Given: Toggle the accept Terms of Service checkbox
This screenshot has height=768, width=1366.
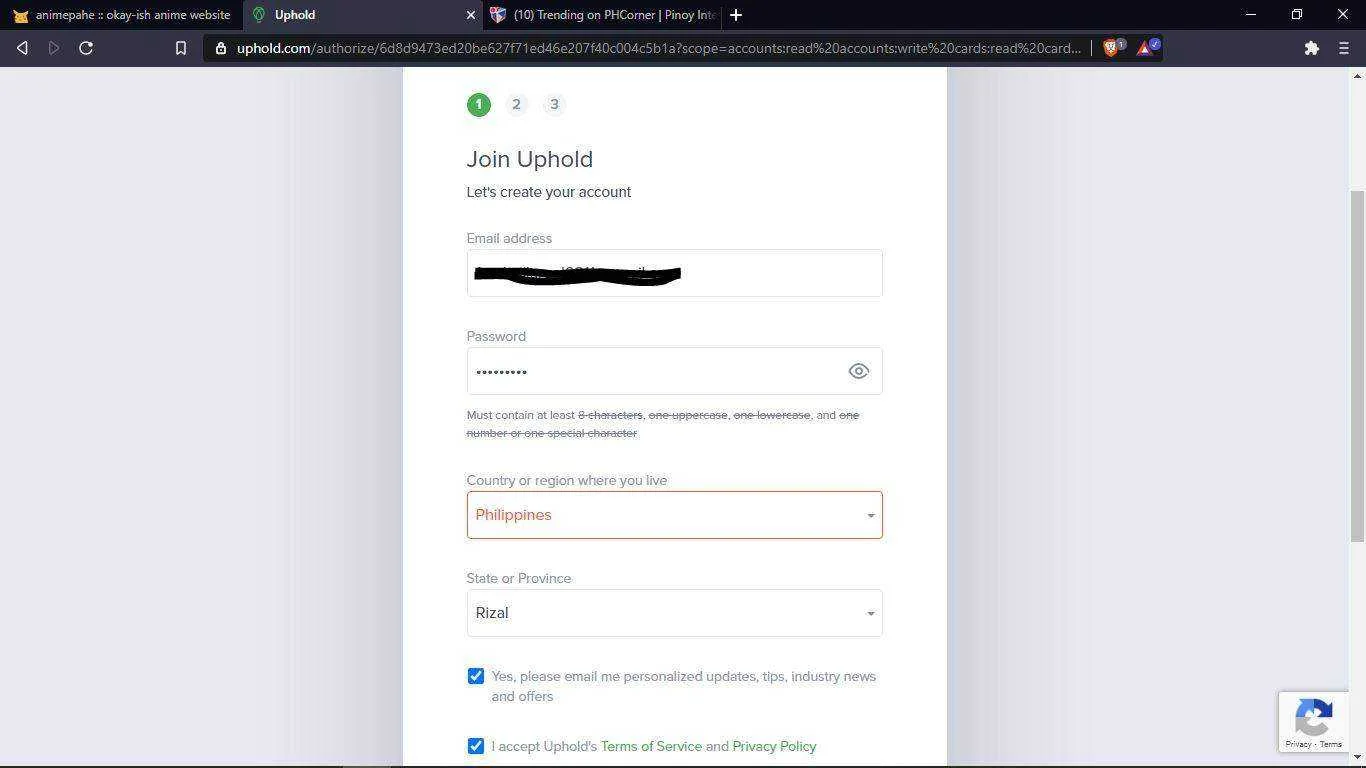Looking at the screenshot, I should pos(476,746).
